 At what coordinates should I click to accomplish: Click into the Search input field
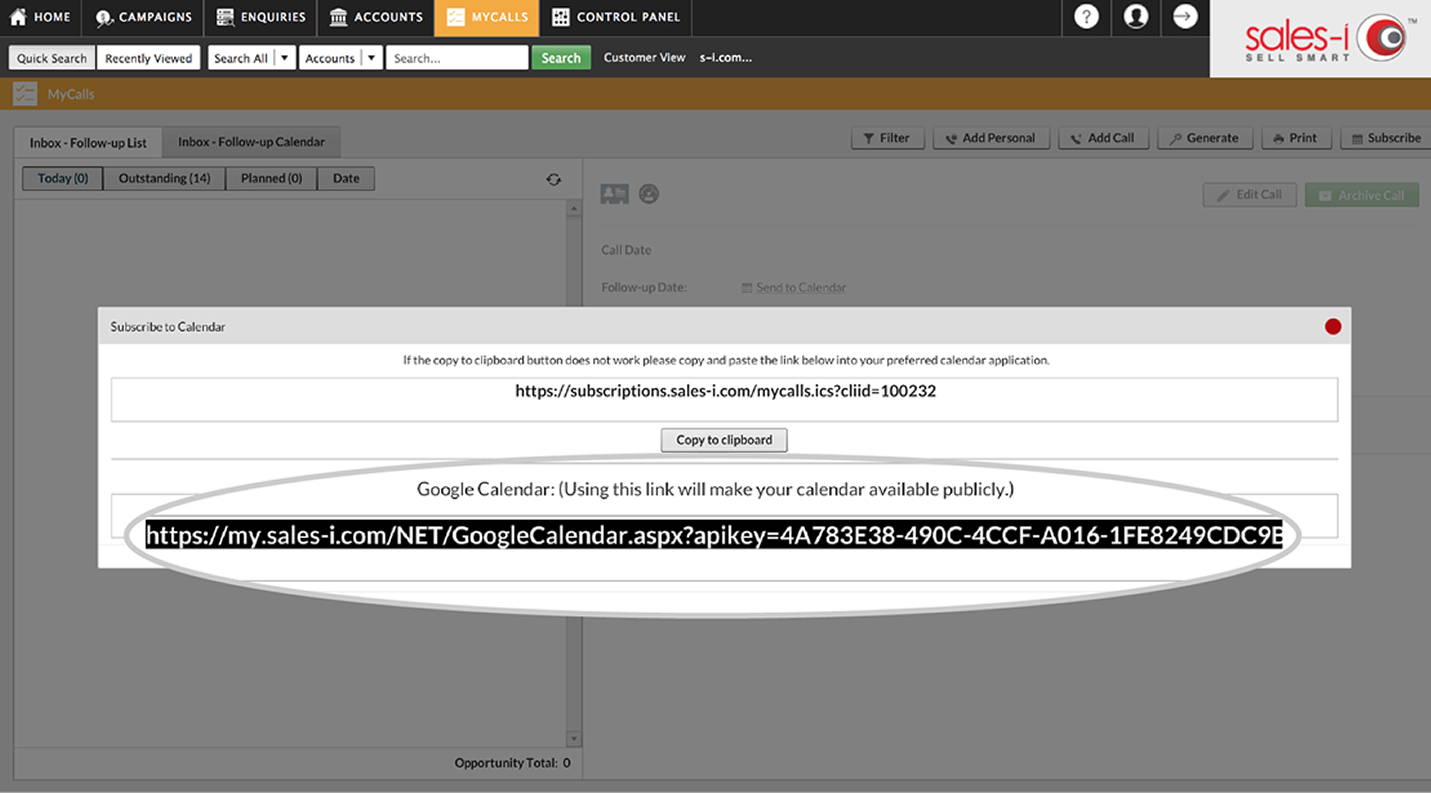click(x=457, y=58)
